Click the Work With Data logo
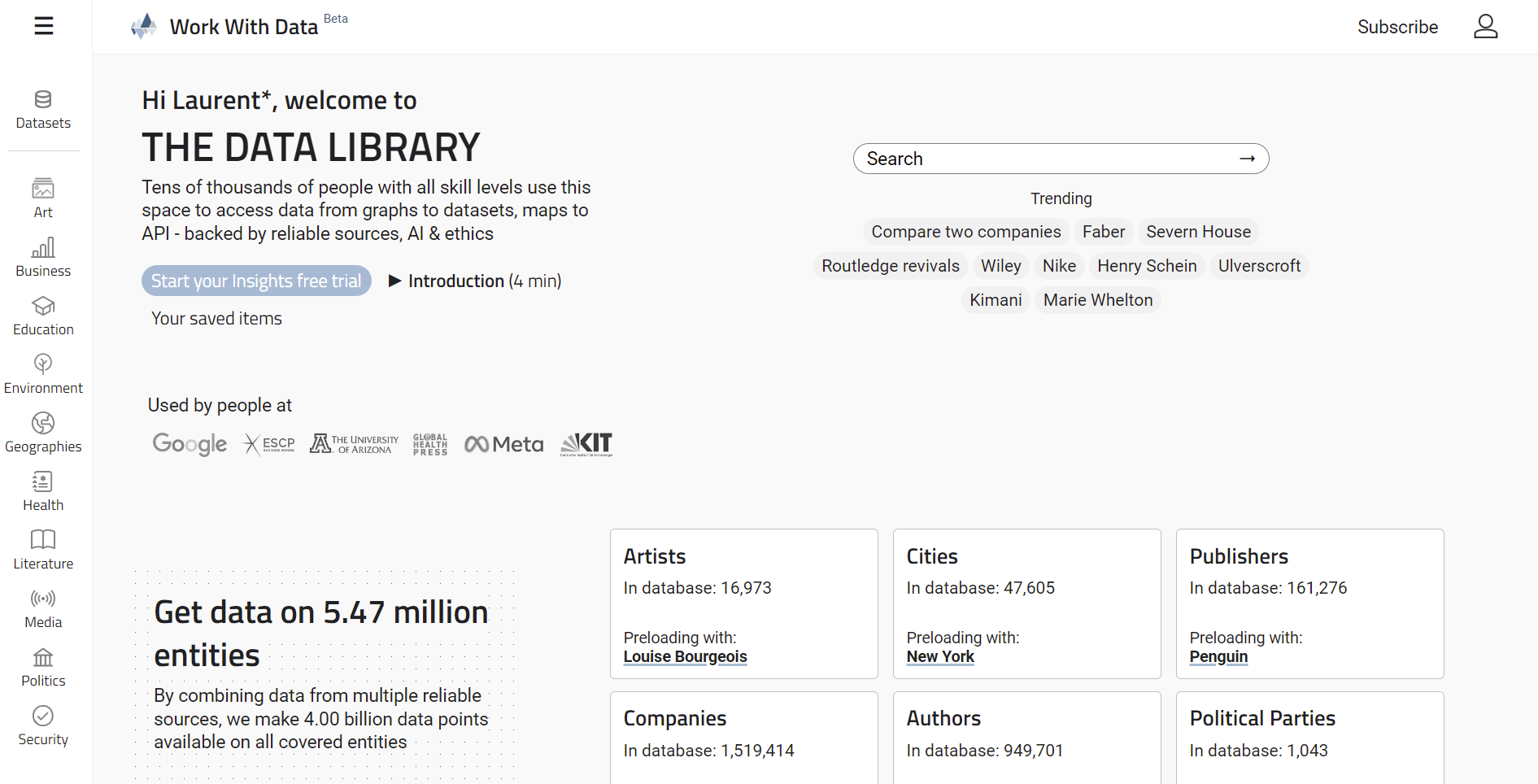The width and height of the screenshot is (1538, 784). point(224,27)
